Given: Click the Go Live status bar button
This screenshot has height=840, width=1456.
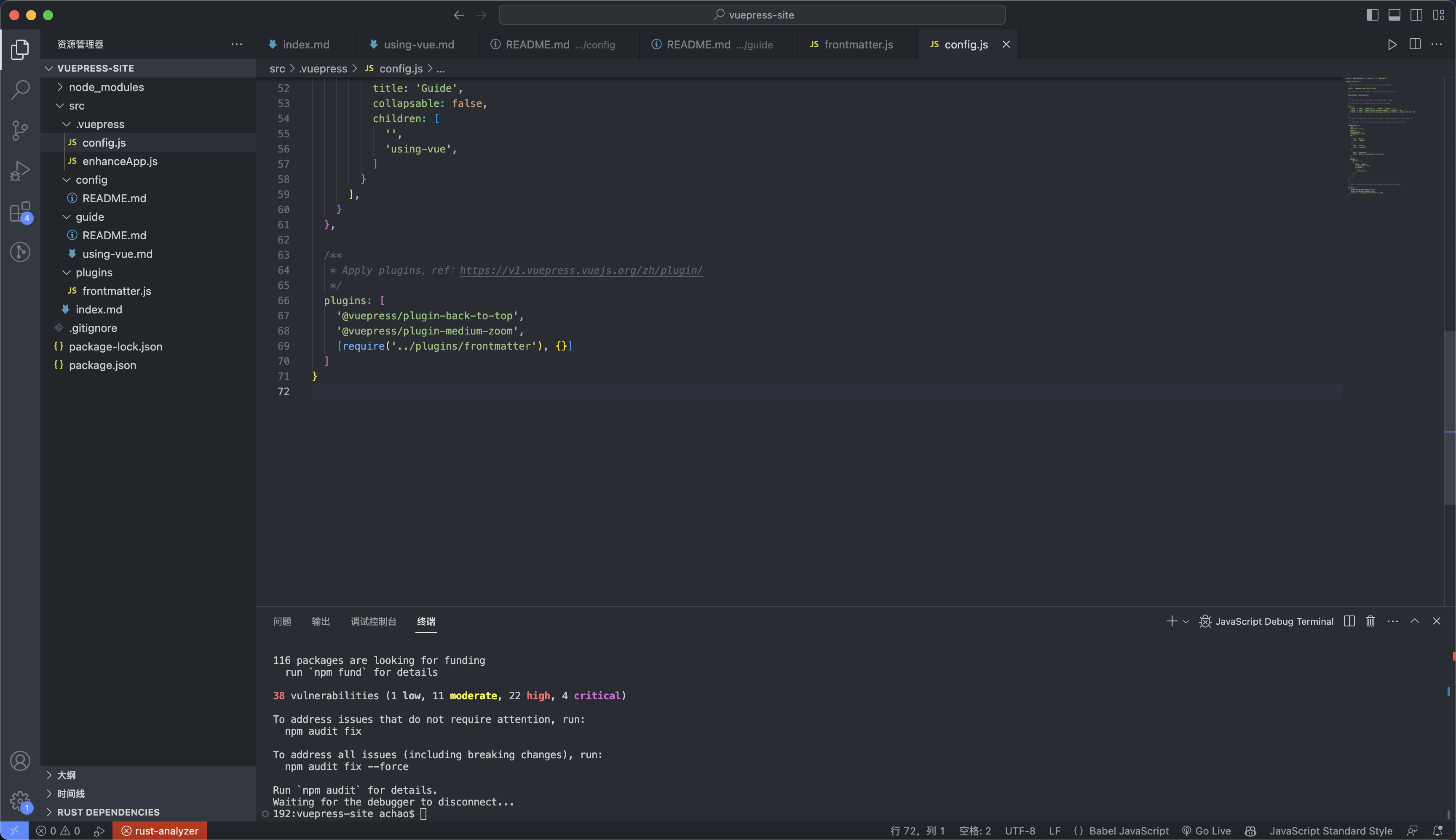Looking at the screenshot, I should (1206, 831).
